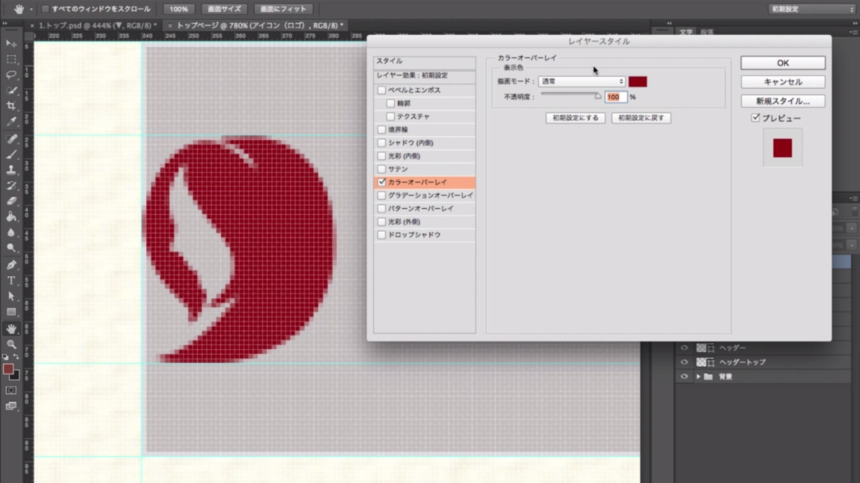Viewport: 860px width, 483px height.
Task: Select the Blur tool
Action: (x=11, y=232)
